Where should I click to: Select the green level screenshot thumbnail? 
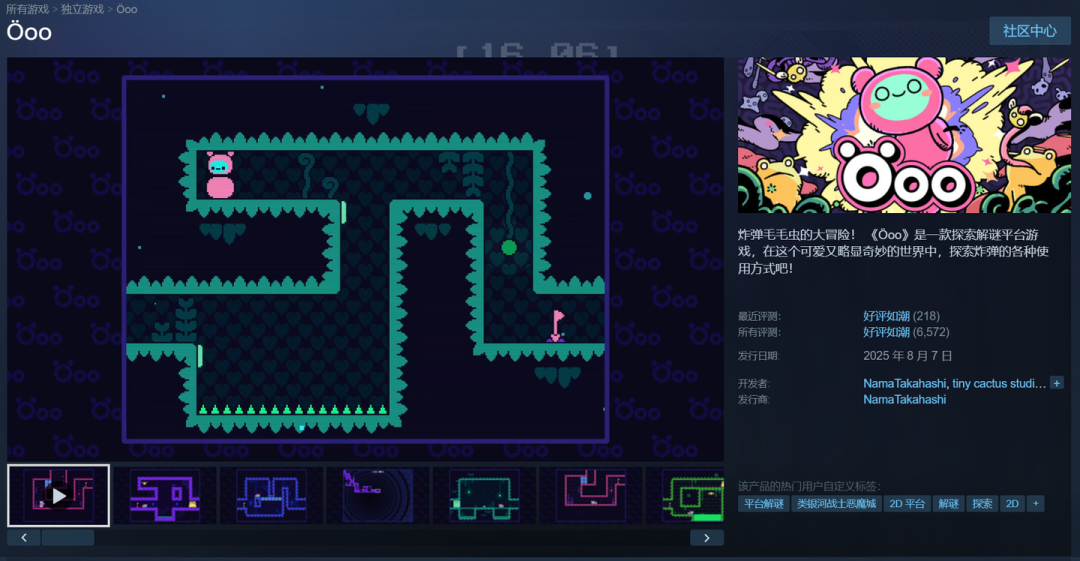pyautogui.click(x=685, y=496)
